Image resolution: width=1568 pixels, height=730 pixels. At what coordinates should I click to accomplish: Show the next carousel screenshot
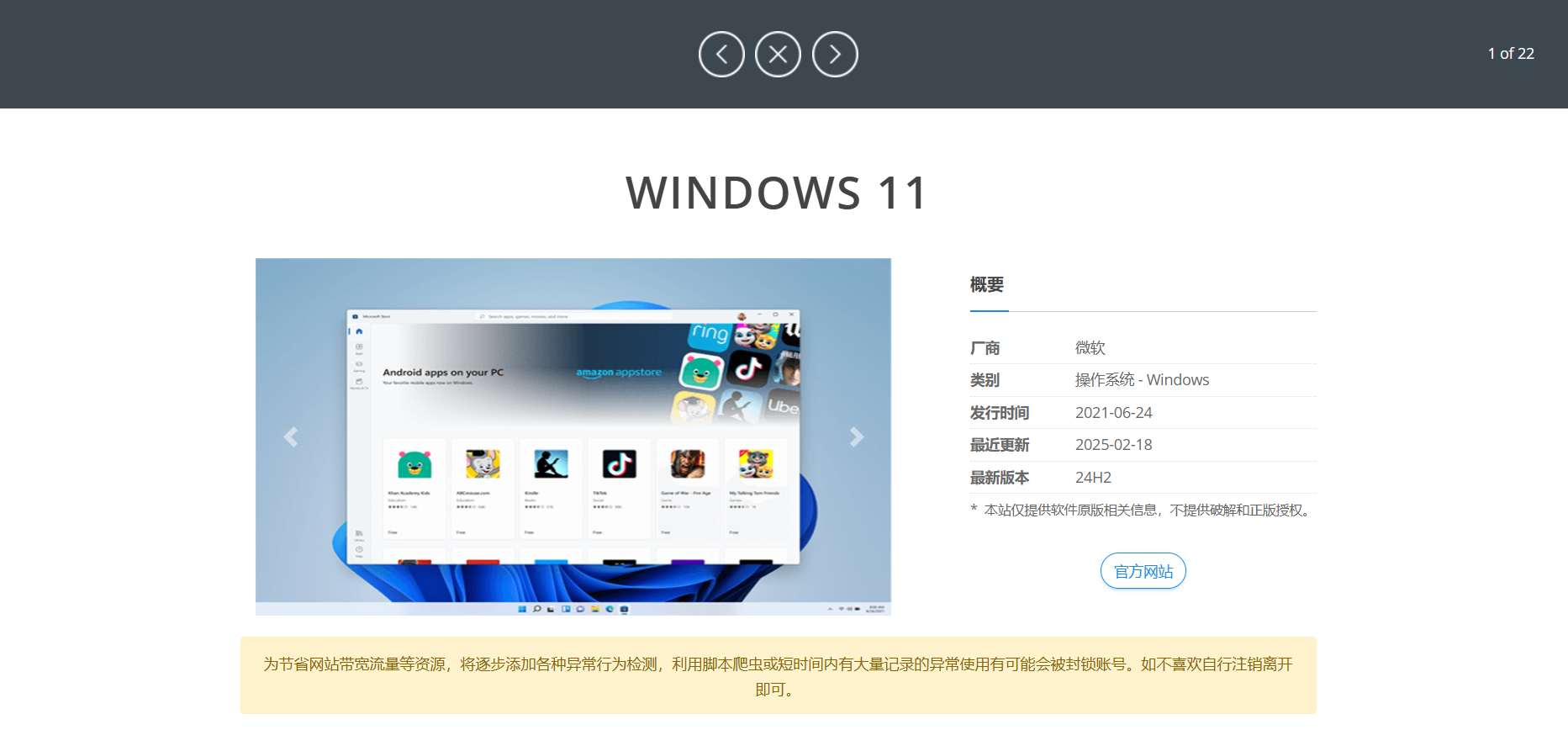tap(856, 436)
